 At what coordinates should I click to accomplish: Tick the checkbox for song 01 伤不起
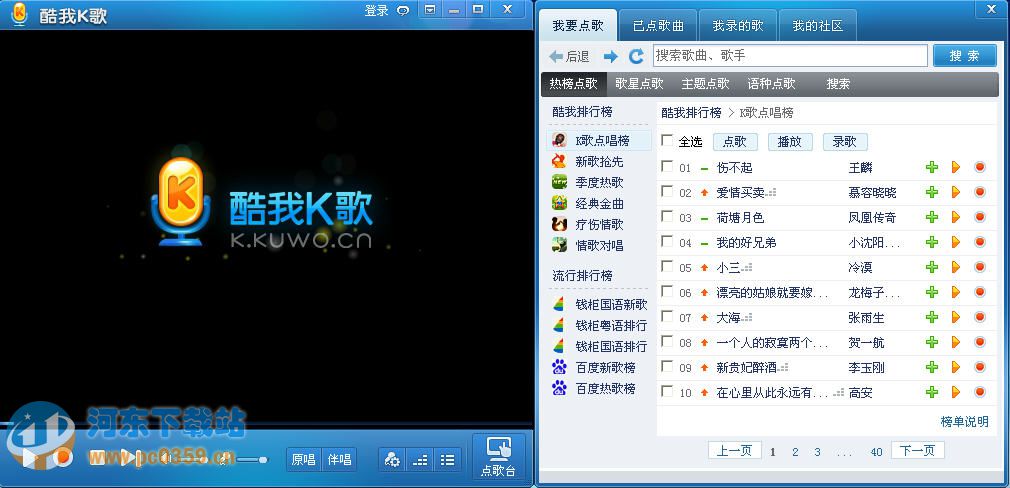point(667,166)
